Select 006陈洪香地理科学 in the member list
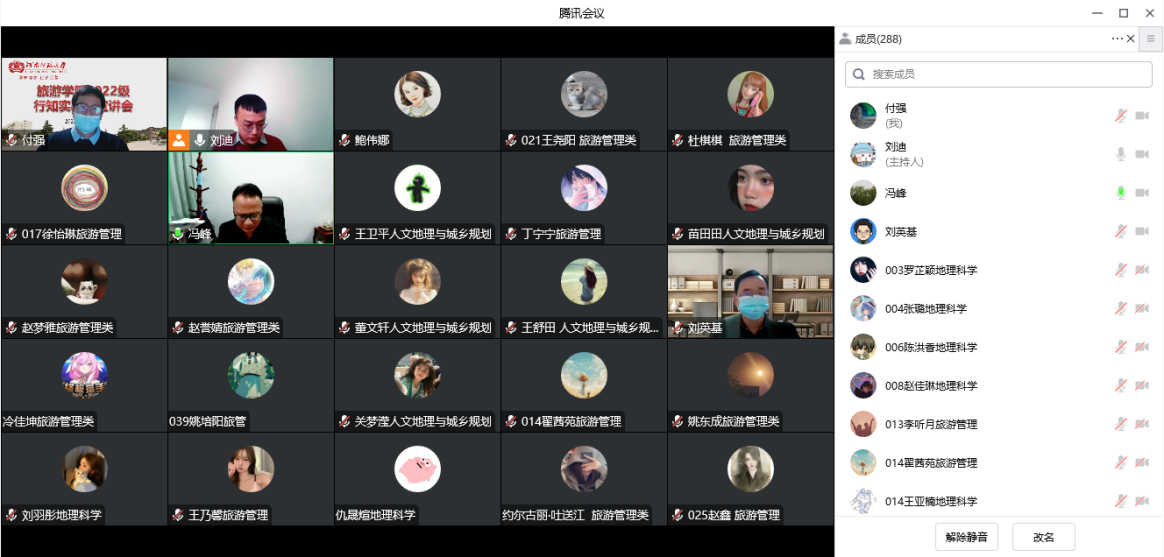 930,347
